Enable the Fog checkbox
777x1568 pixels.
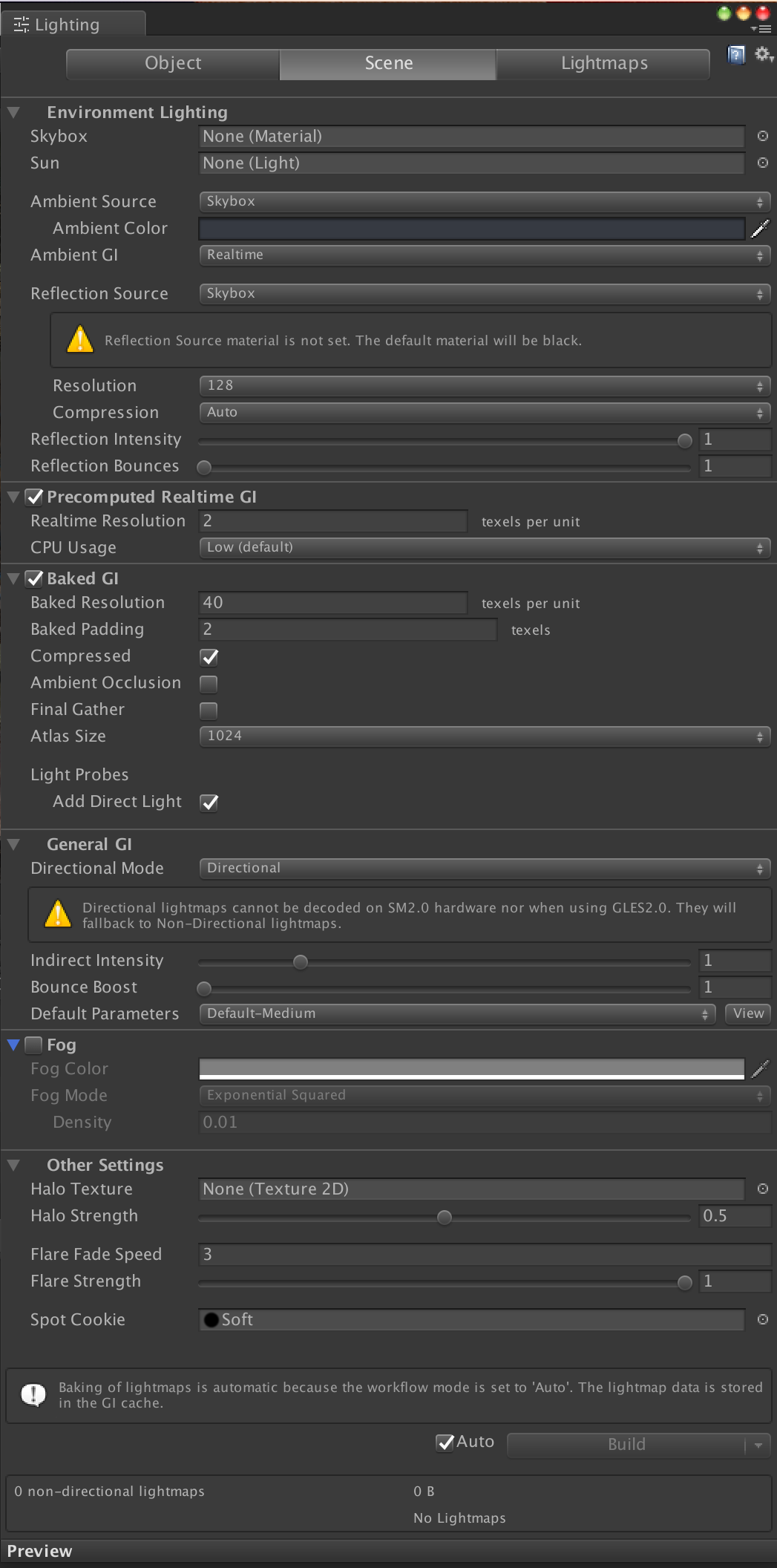pyautogui.click(x=34, y=1045)
